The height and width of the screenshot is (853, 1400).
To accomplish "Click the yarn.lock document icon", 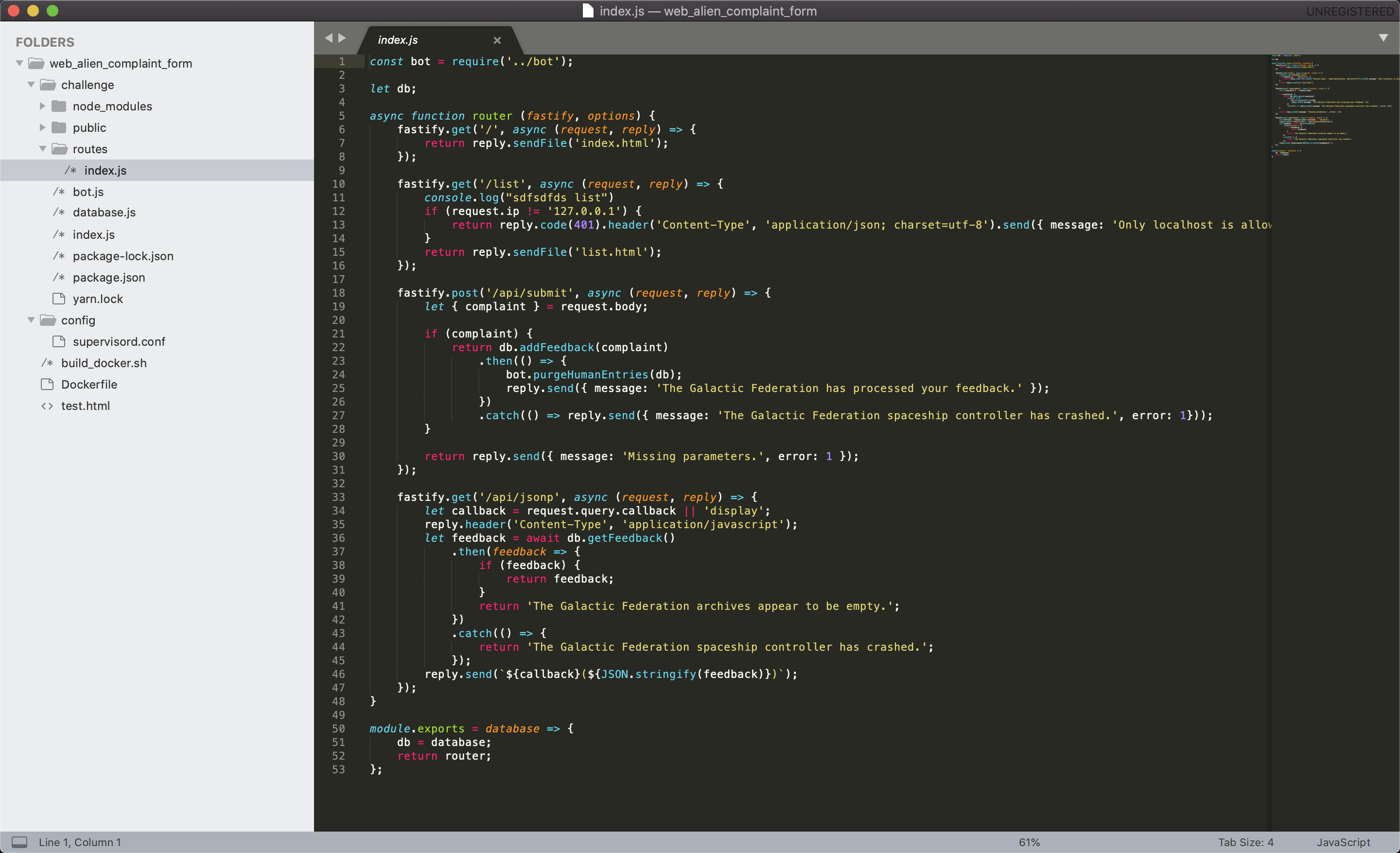I will pos(58,298).
